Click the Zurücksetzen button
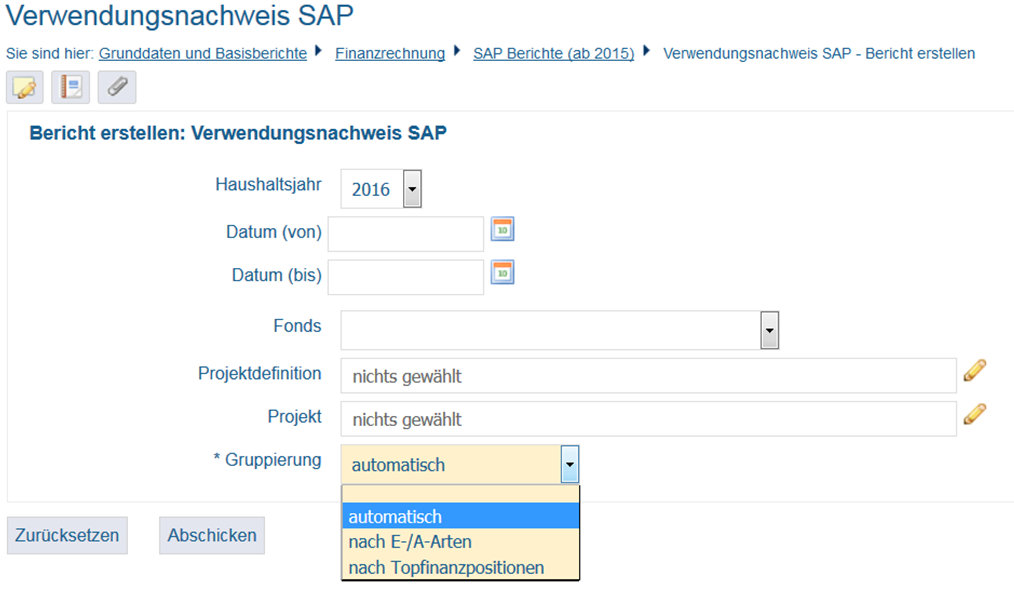 [67, 536]
